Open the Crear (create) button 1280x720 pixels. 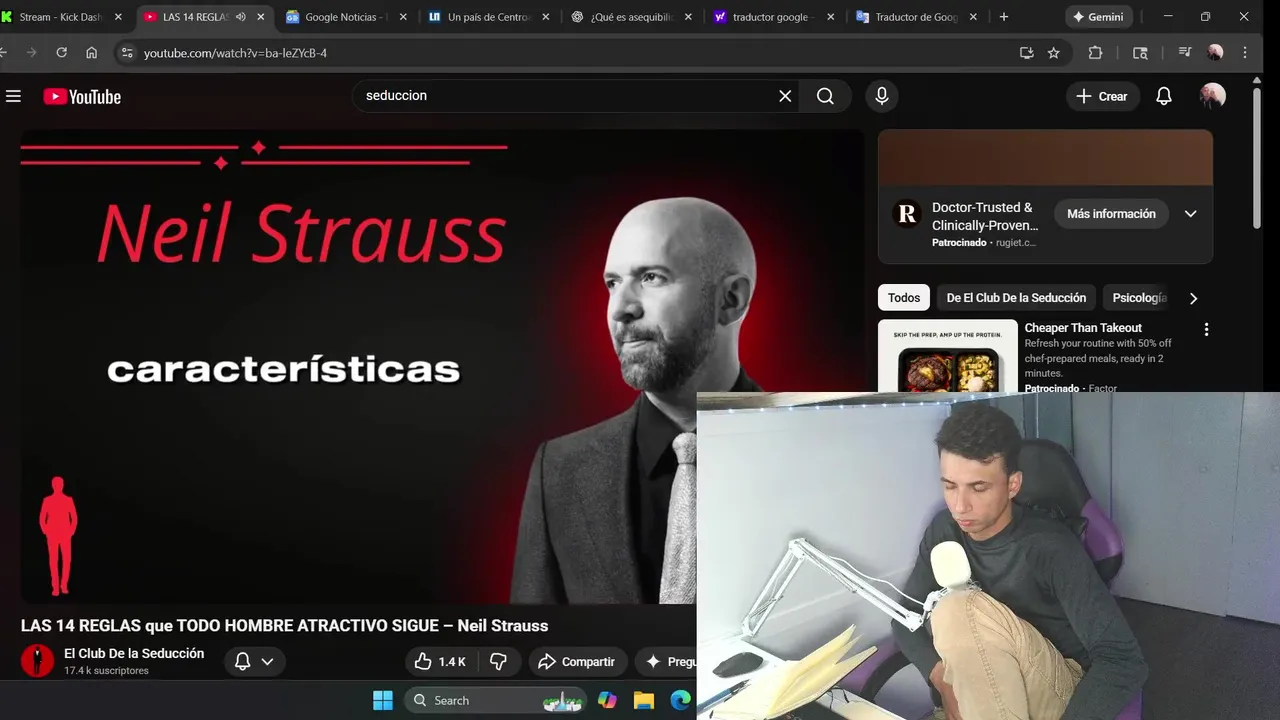(1102, 96)
